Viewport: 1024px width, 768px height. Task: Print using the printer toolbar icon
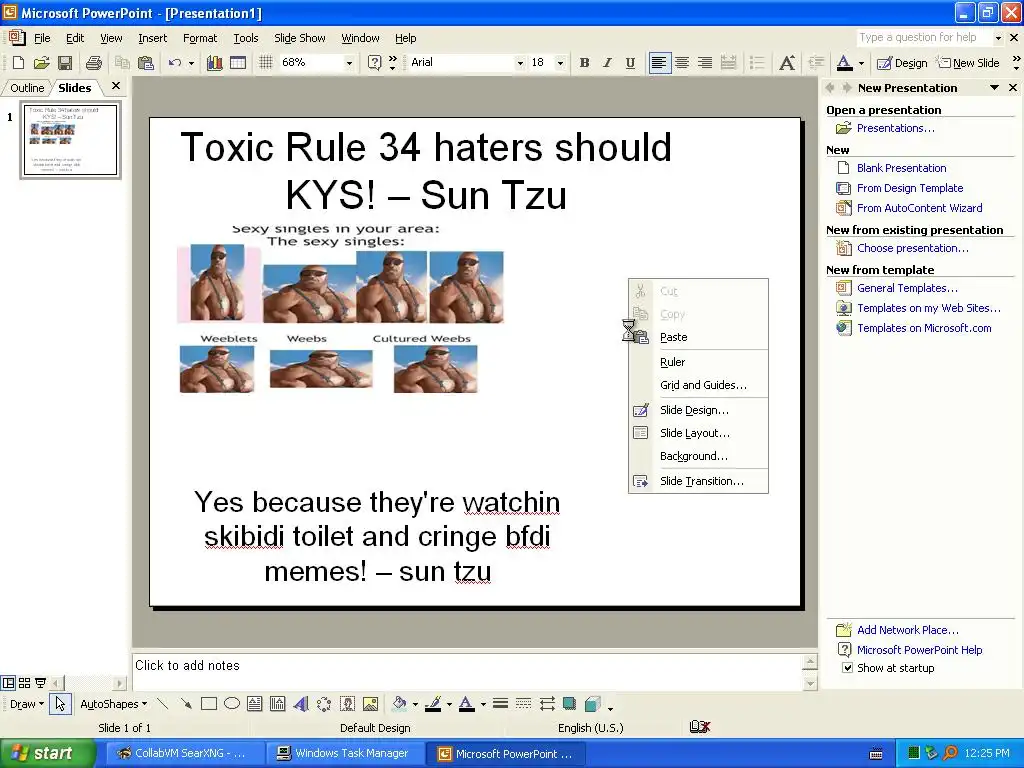94,63
